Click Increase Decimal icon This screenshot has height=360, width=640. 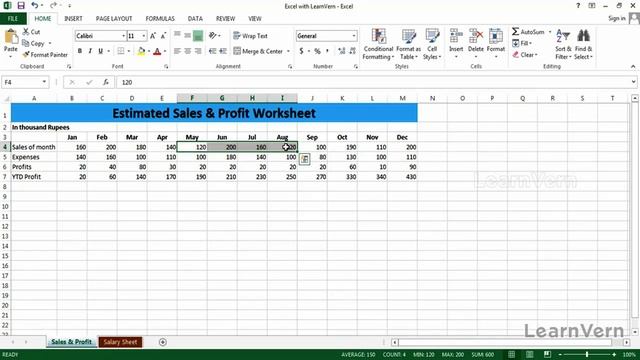tap(342, 51)
